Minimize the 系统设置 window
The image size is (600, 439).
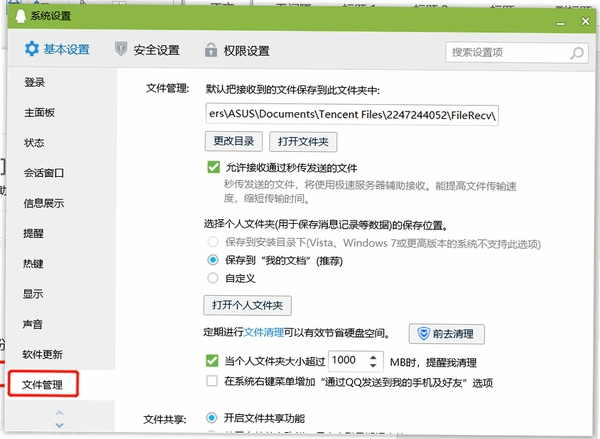pos(561,24)
